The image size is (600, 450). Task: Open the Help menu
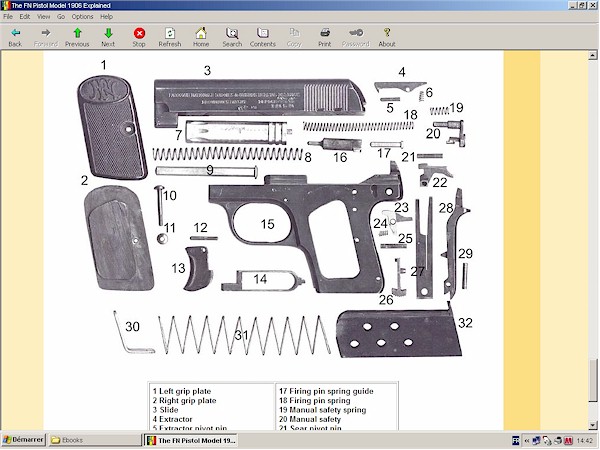point(106,16)
